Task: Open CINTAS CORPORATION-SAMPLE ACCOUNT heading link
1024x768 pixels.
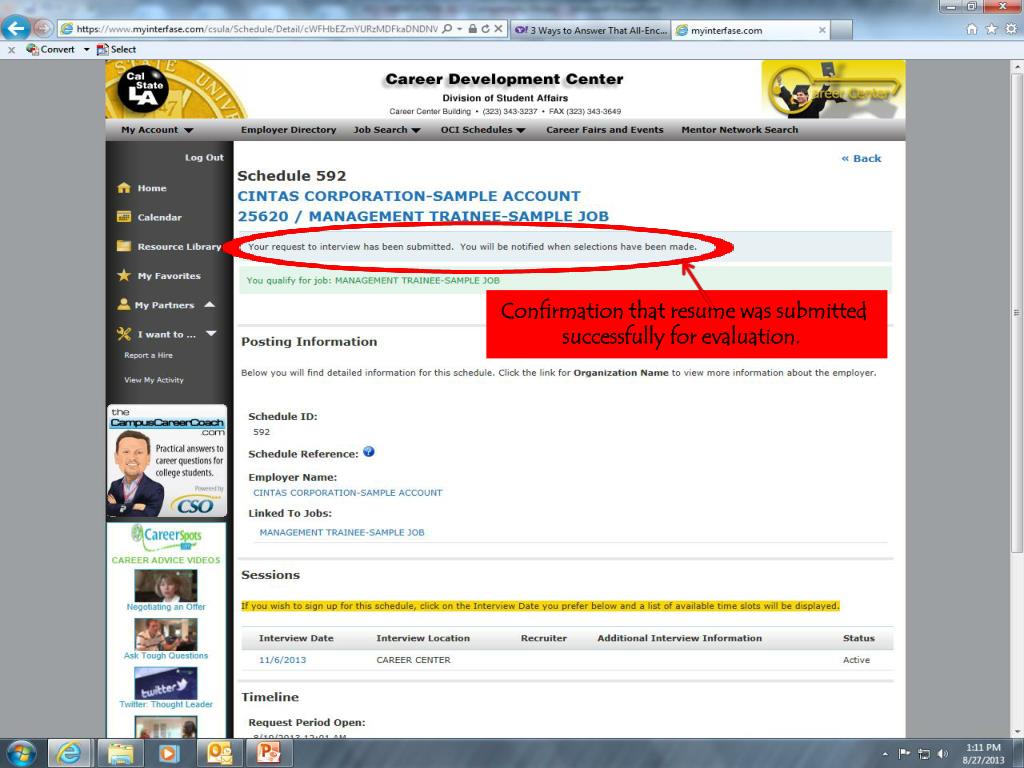Action: click(x=409, y=196)
